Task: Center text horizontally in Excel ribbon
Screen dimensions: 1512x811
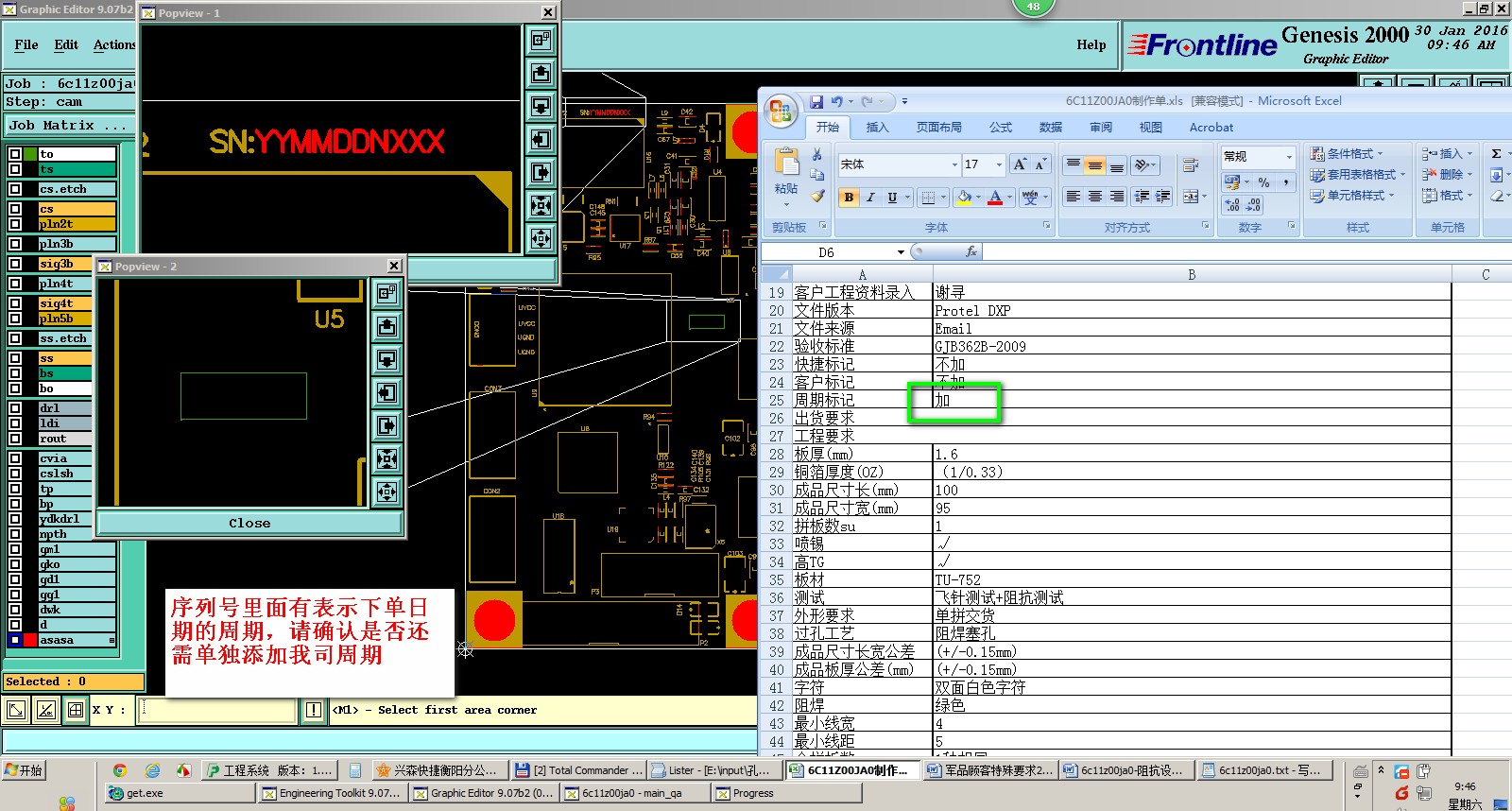Action: [x=1094, y=197]
